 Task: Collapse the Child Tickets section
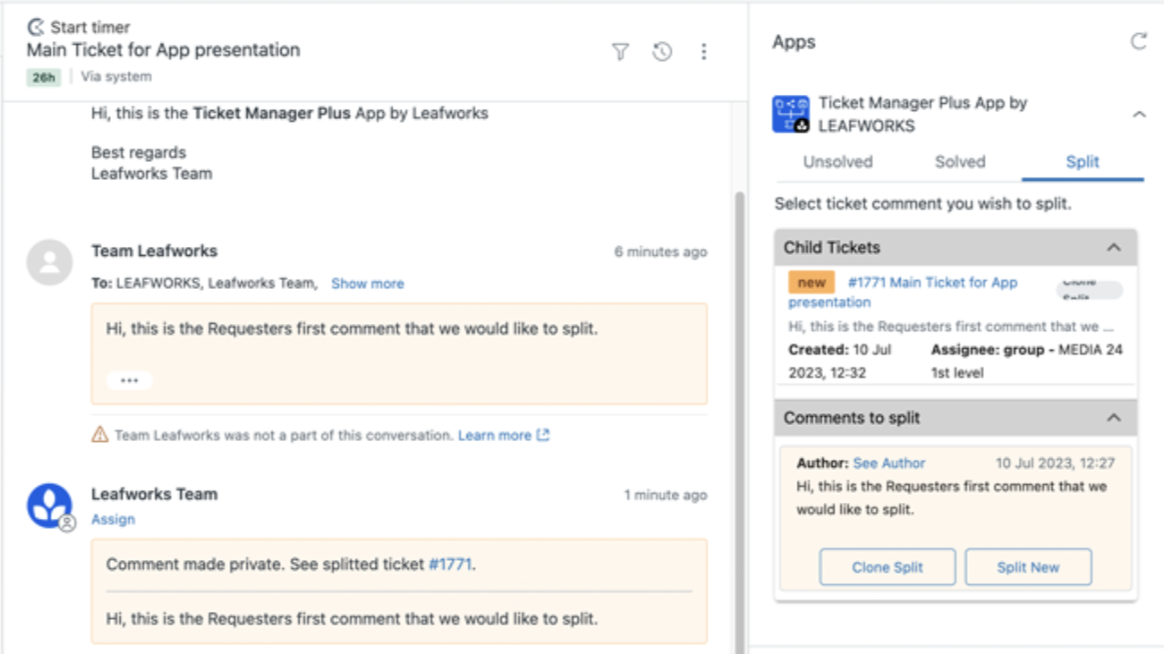point(1114,247)
